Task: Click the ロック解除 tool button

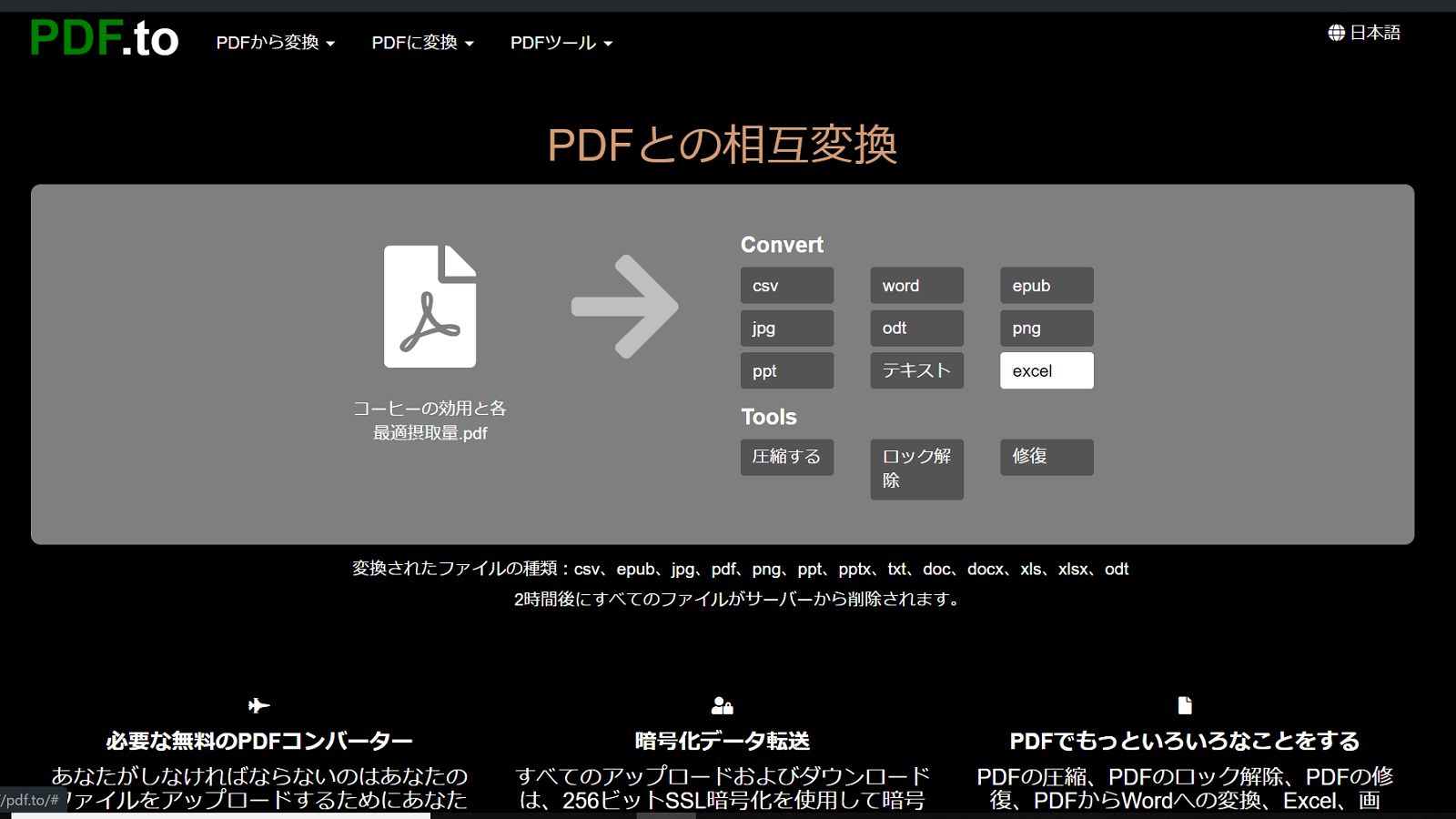Action: [x=916, y=469]
